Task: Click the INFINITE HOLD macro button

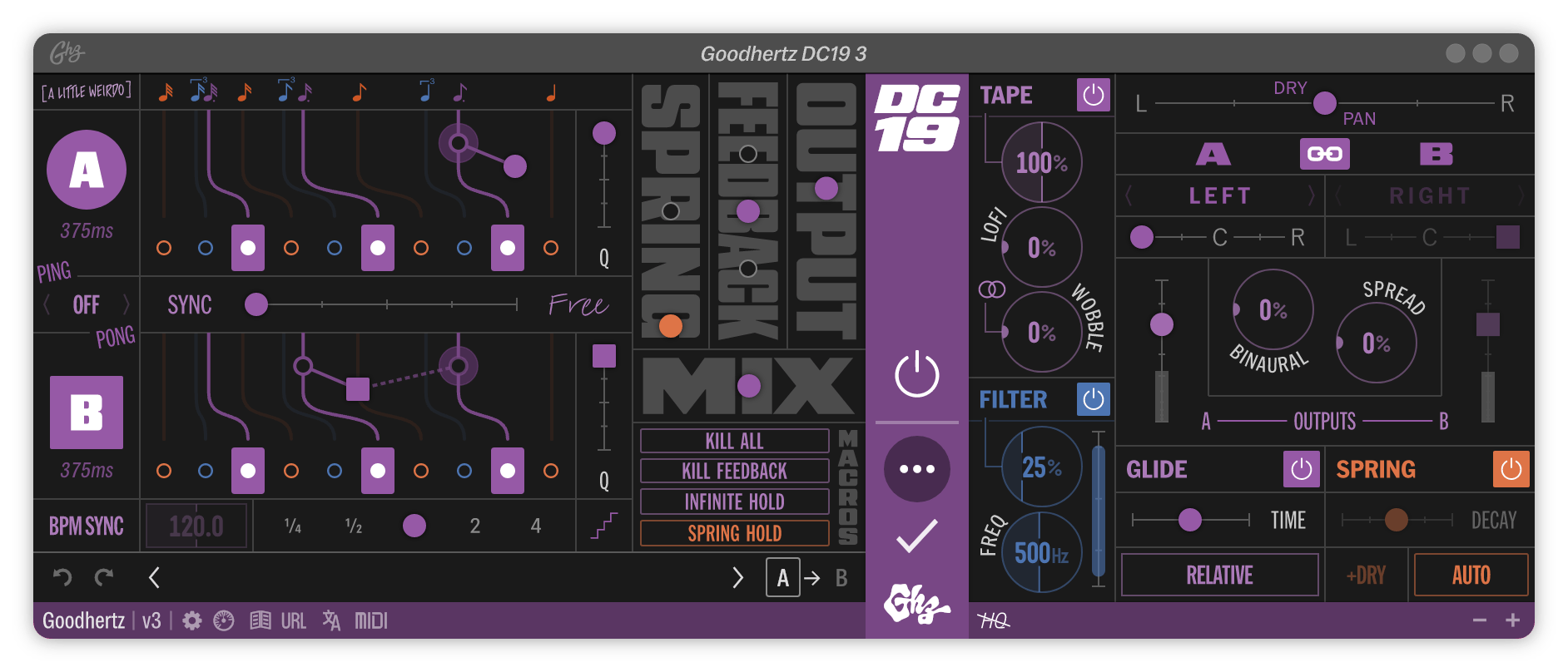Action: [x=734, y=502]
